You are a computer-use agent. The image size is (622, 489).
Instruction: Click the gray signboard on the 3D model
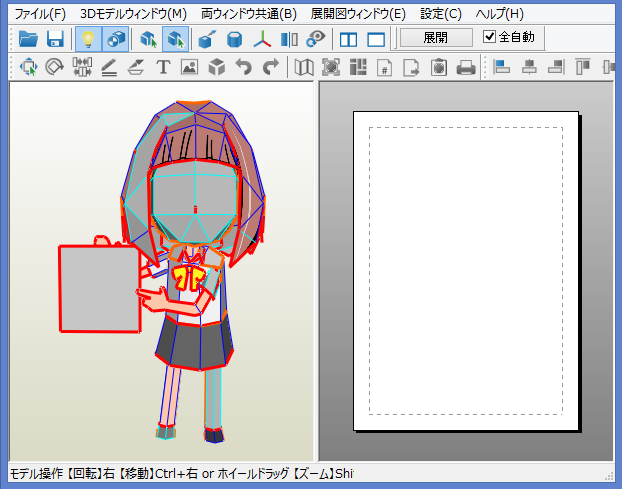[100, 289]
